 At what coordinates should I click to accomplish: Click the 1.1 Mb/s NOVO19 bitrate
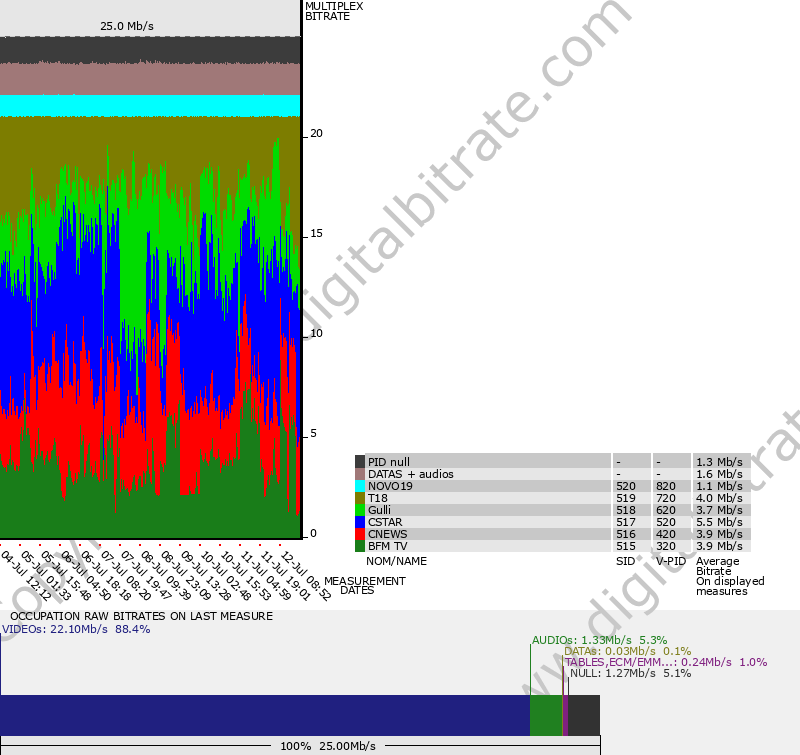click(719, 486)
